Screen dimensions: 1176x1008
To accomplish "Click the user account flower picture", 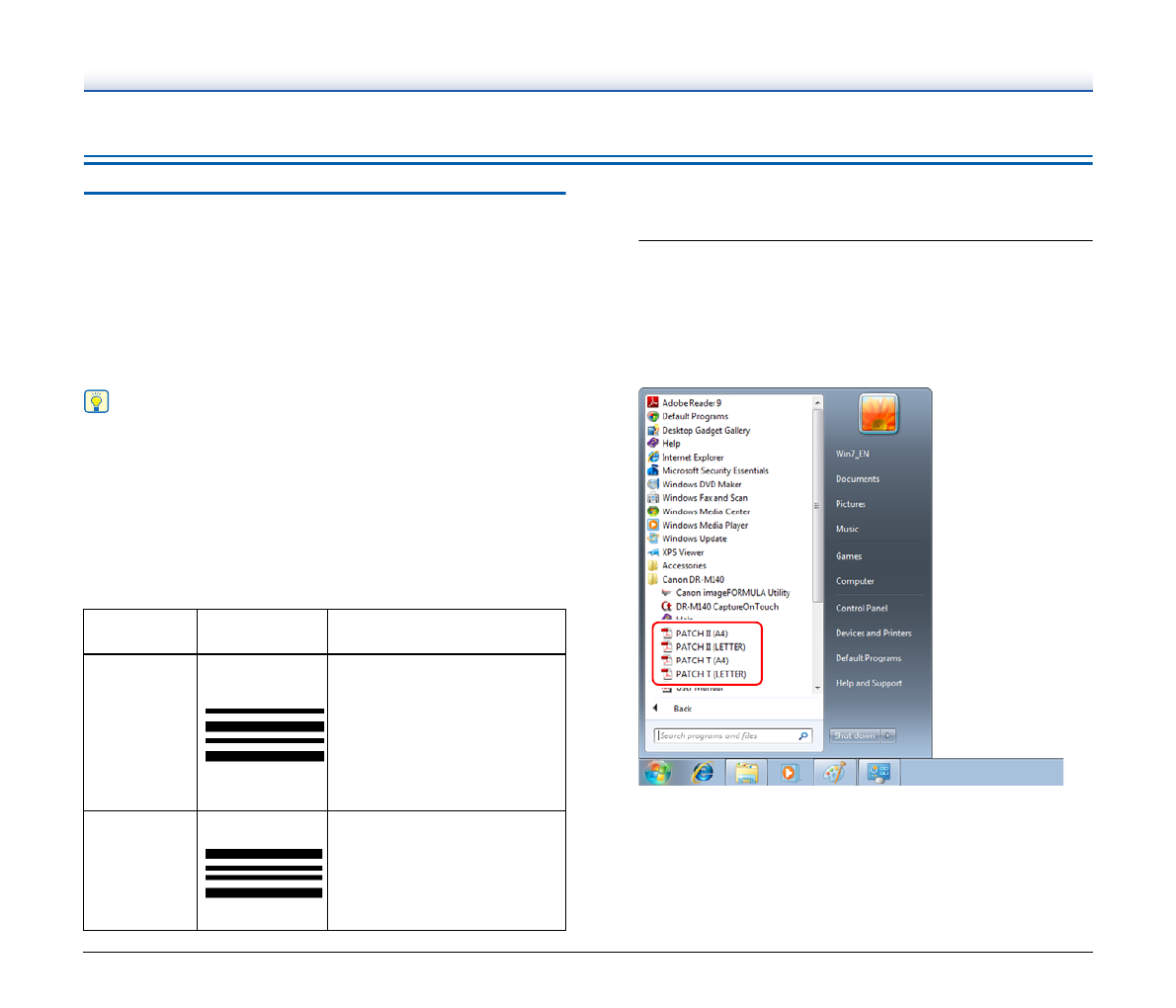I will [x=878, y=414].
